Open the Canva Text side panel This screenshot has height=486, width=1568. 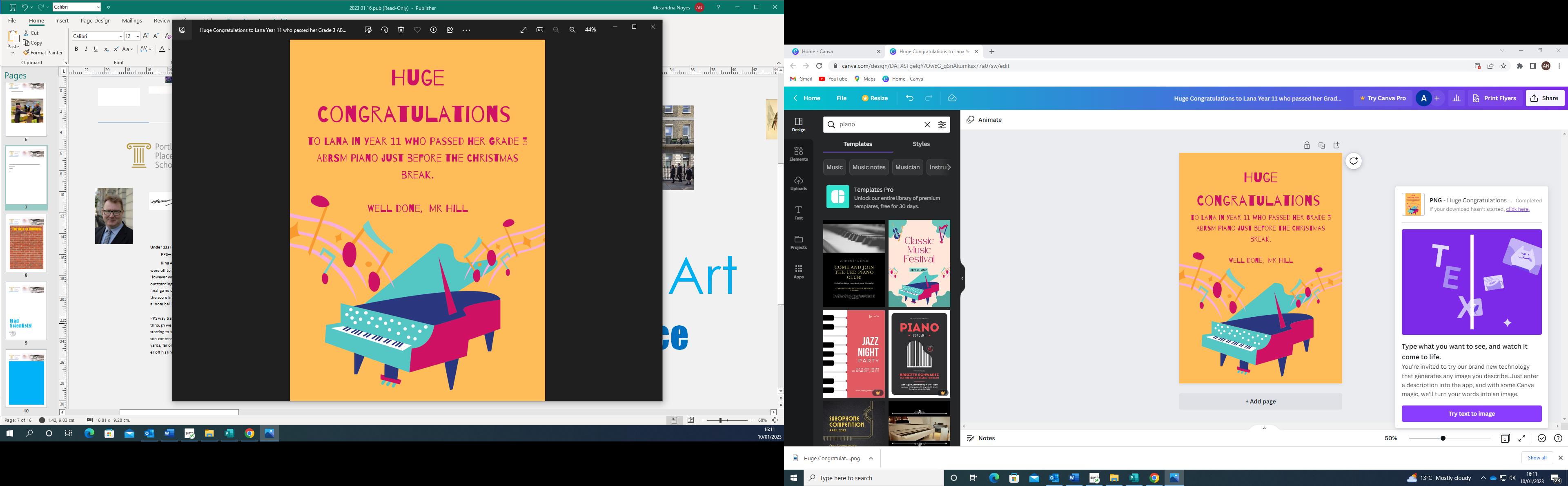pos(799,213)
